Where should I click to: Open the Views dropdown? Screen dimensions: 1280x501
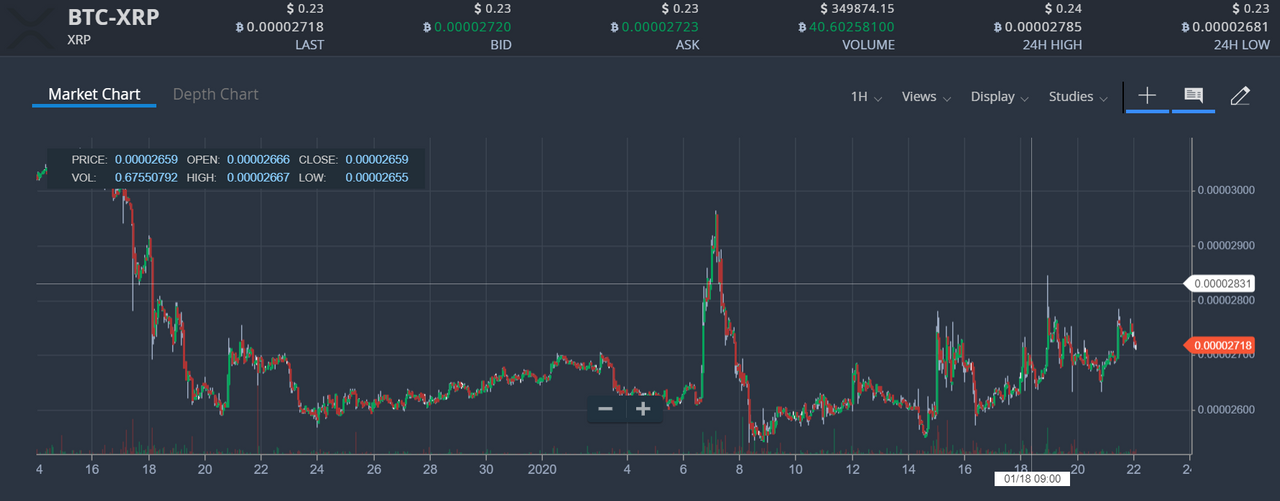click(926, 97)
